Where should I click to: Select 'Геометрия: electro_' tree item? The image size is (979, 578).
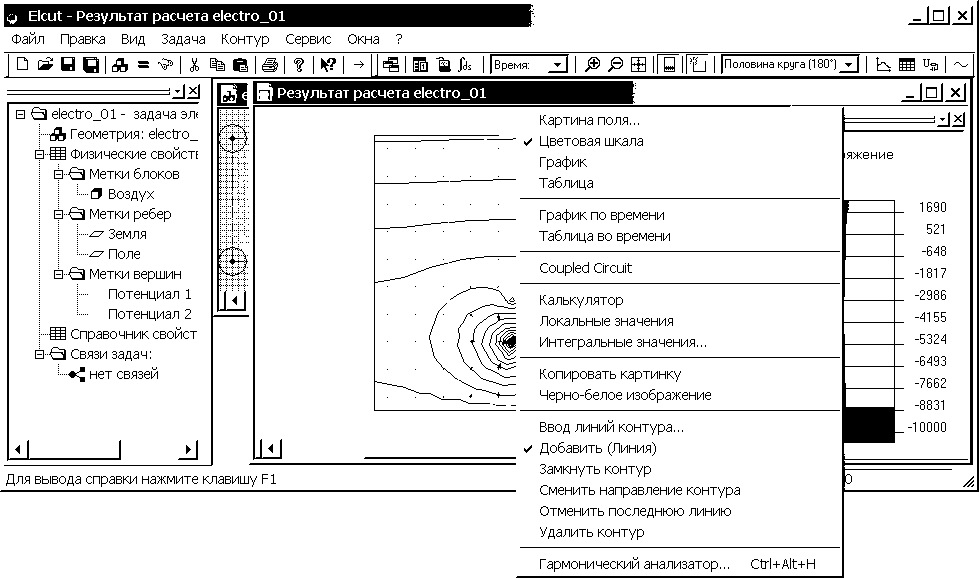click(x=134, y=134)
